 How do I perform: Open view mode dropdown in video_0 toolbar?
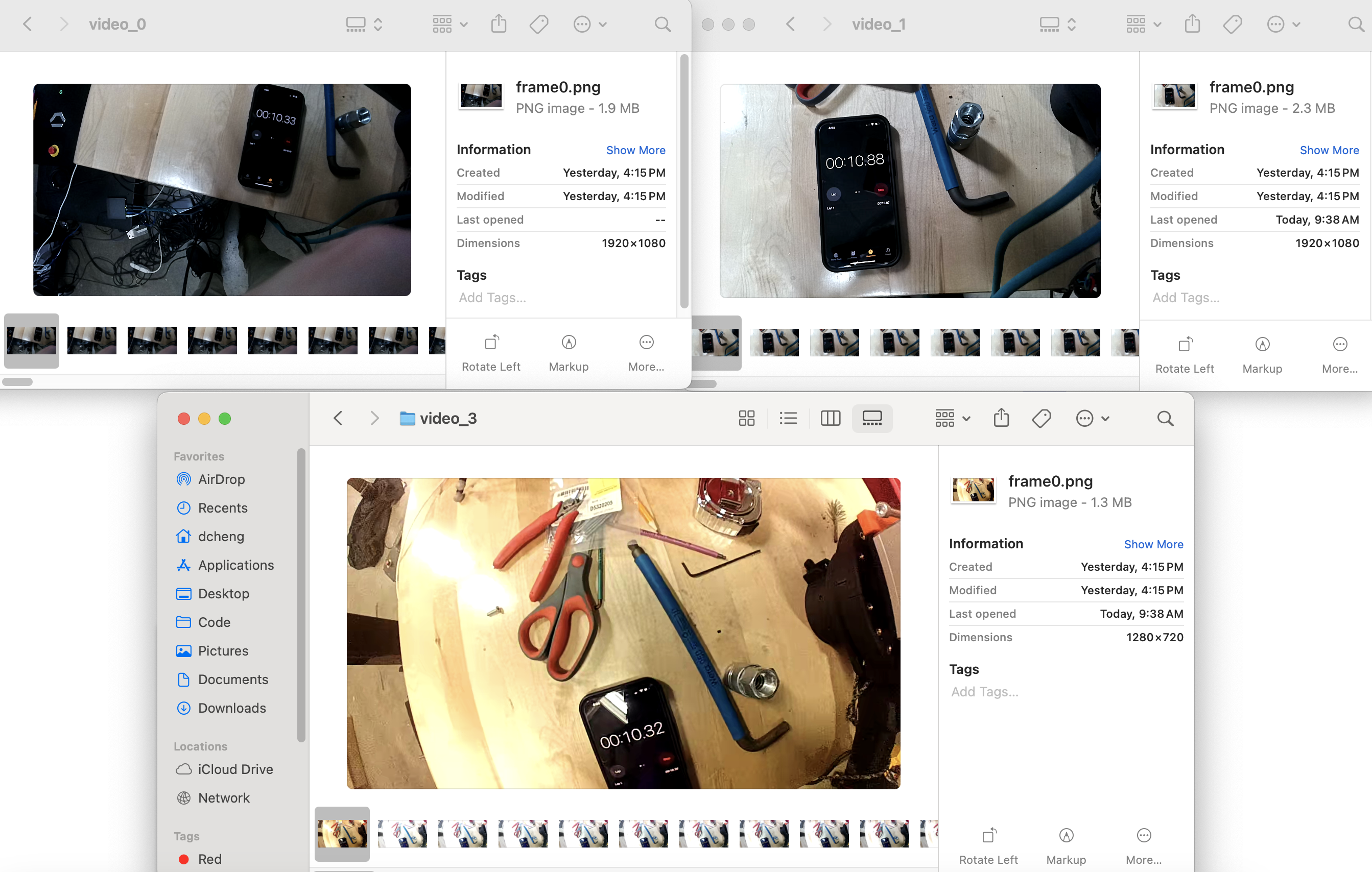click(364, 25)
